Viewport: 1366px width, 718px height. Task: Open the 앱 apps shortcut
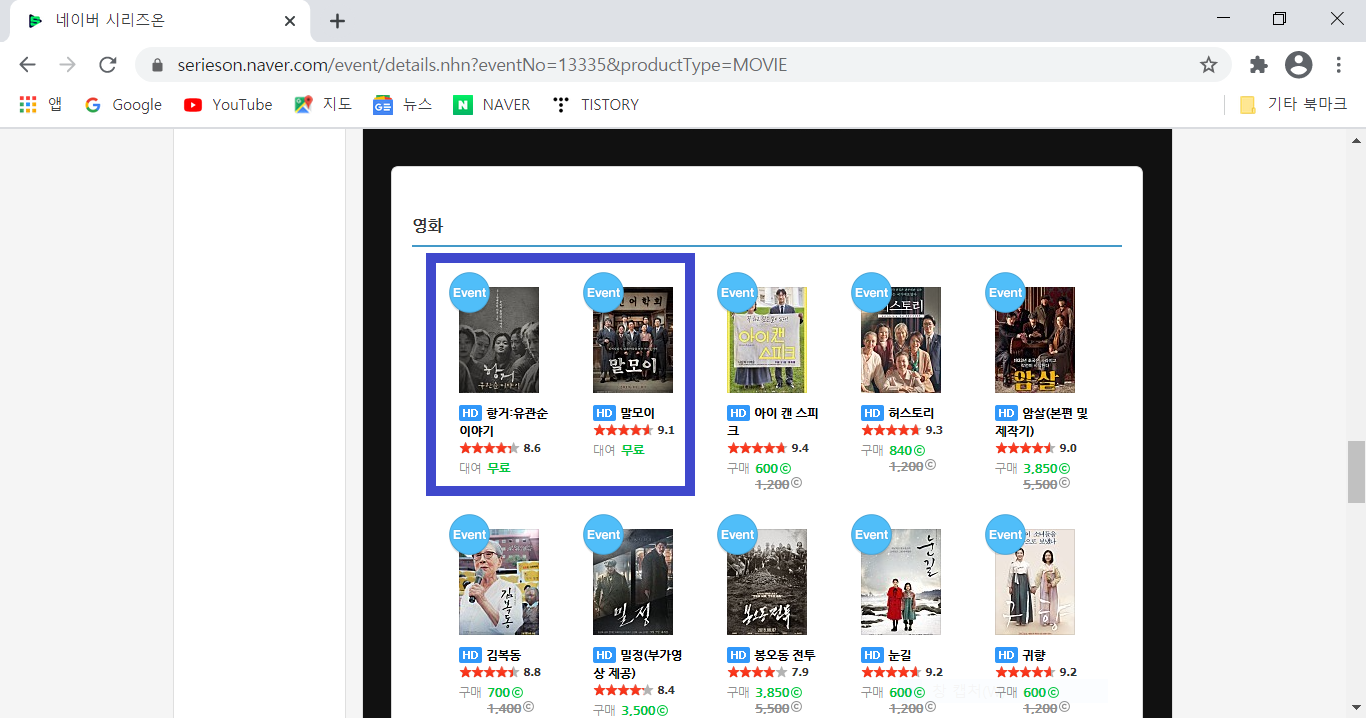[40, 104]
